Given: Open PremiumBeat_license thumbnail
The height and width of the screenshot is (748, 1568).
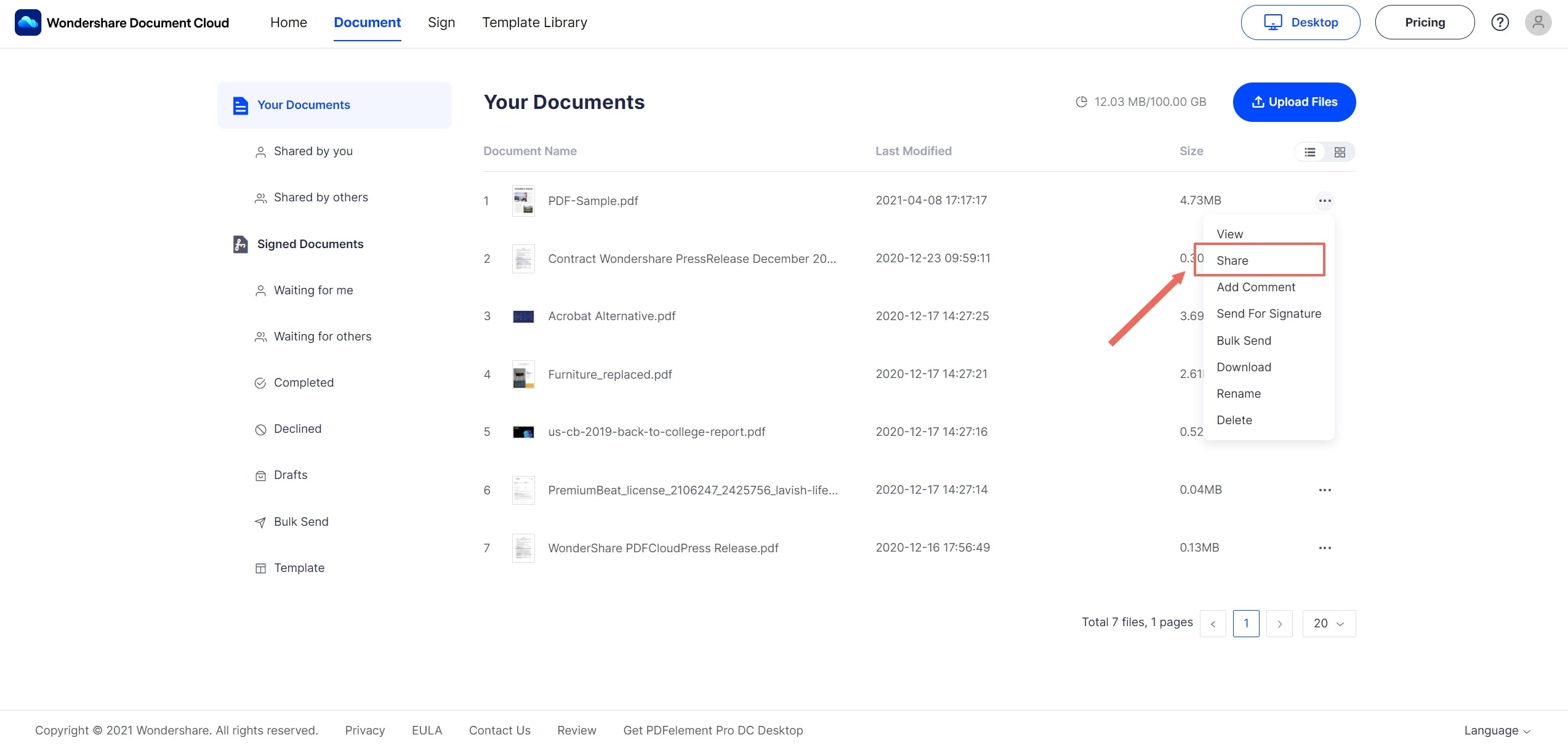Looking at the screenshot, I should click(523, 490).
